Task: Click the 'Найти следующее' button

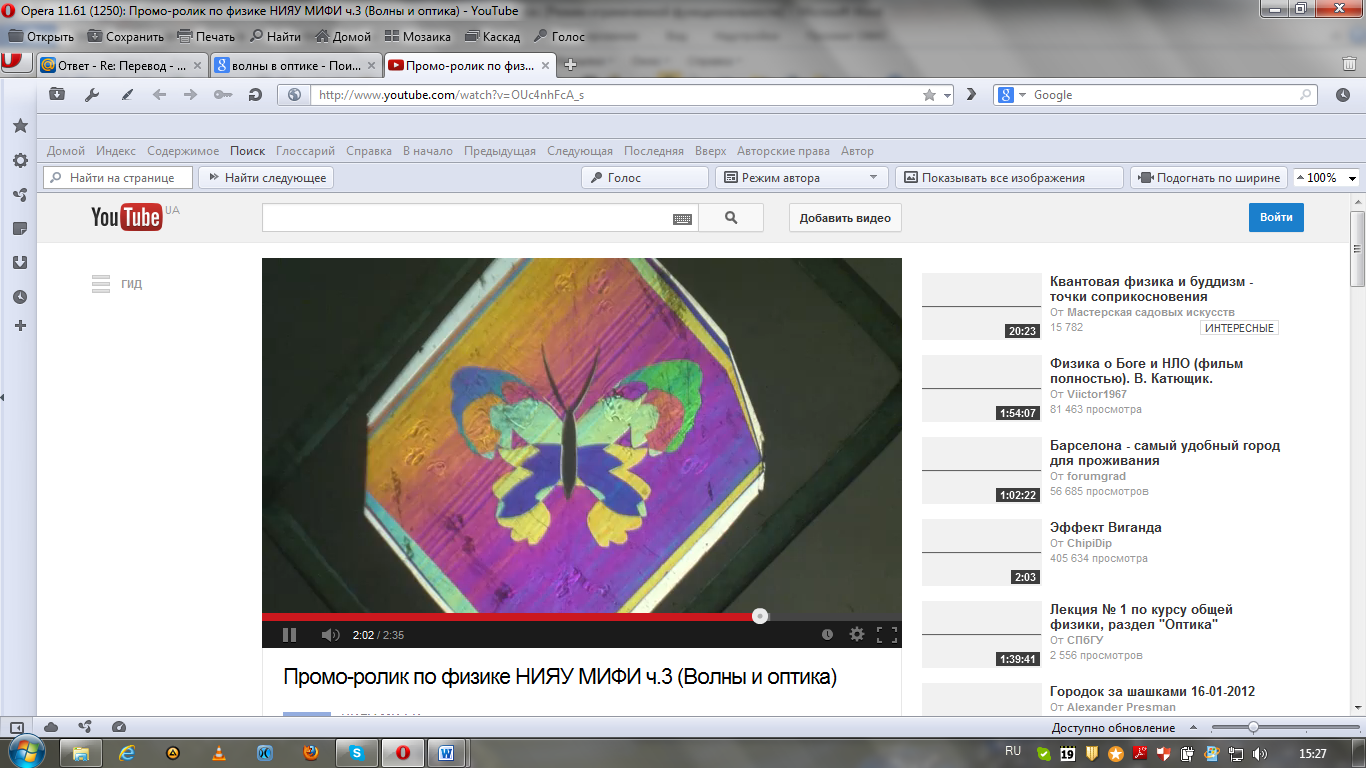Action: click(266, 178)
